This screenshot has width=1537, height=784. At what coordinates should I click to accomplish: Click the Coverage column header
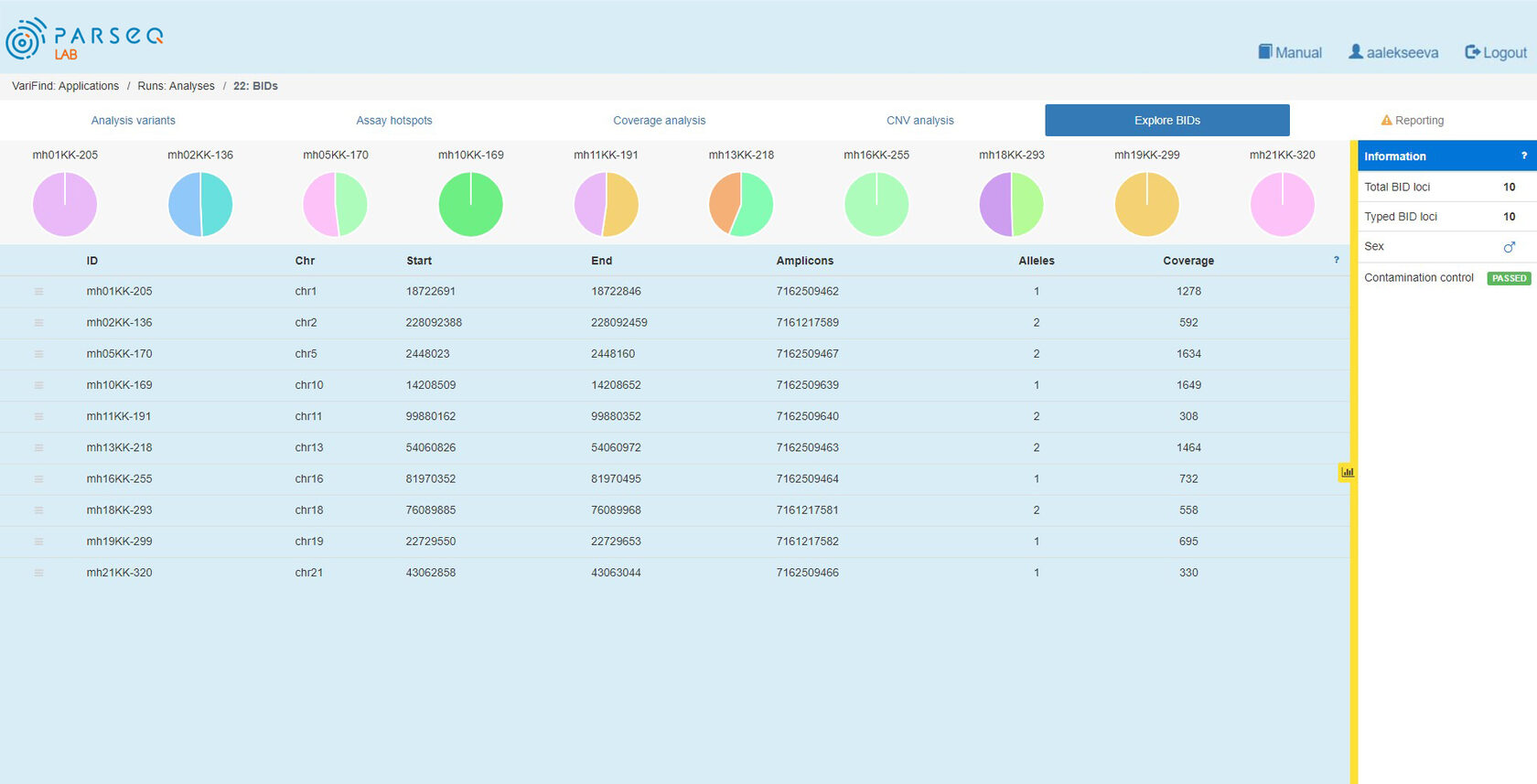tap(1188, 261)
